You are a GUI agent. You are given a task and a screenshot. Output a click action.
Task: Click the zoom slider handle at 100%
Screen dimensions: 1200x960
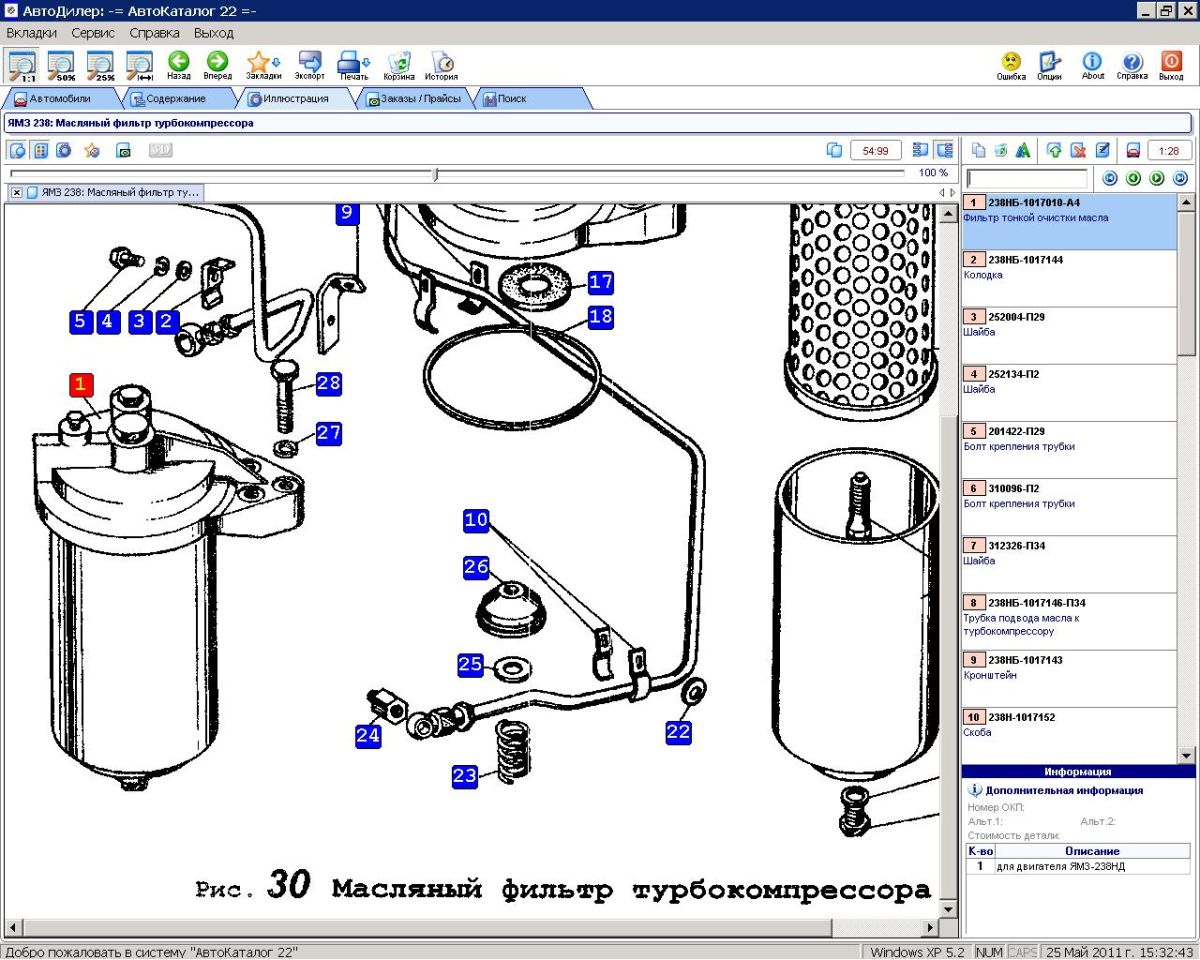(435, 174)
